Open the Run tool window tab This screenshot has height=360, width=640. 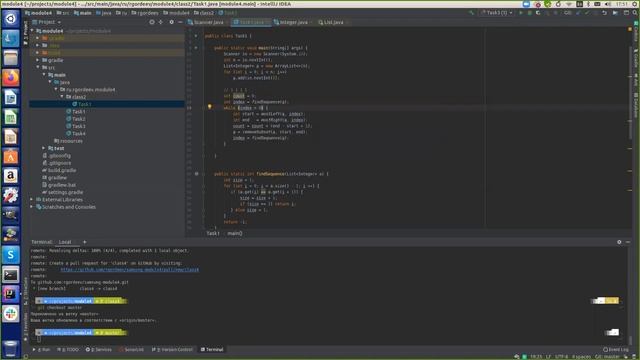pyautogui.click(x=43, y=349)
